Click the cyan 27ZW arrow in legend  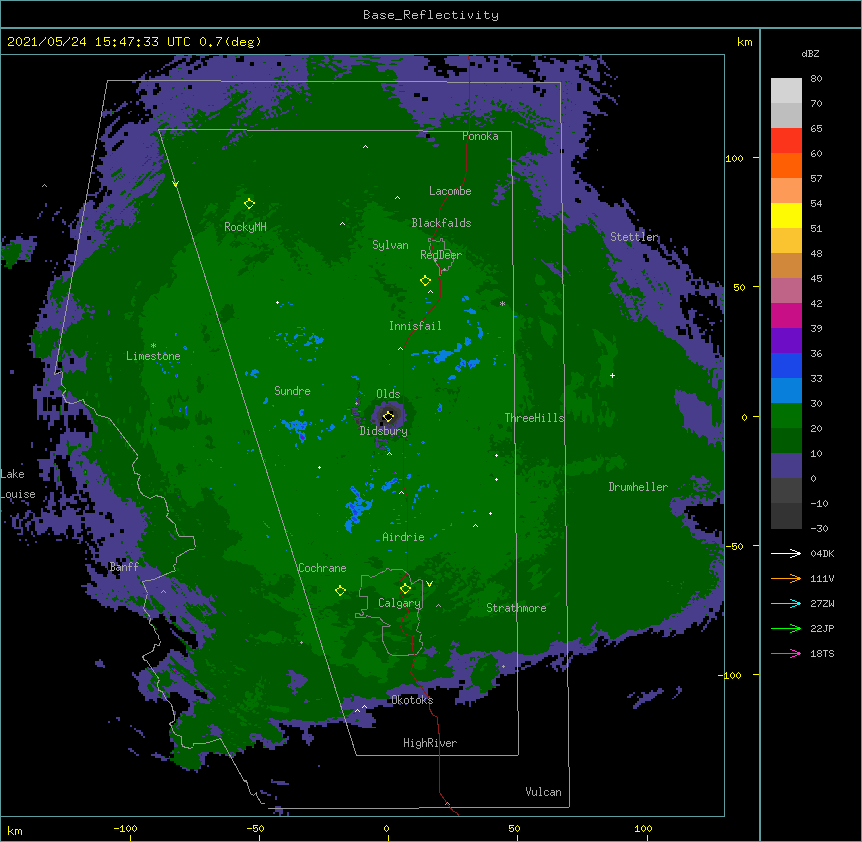pos(786,603)
